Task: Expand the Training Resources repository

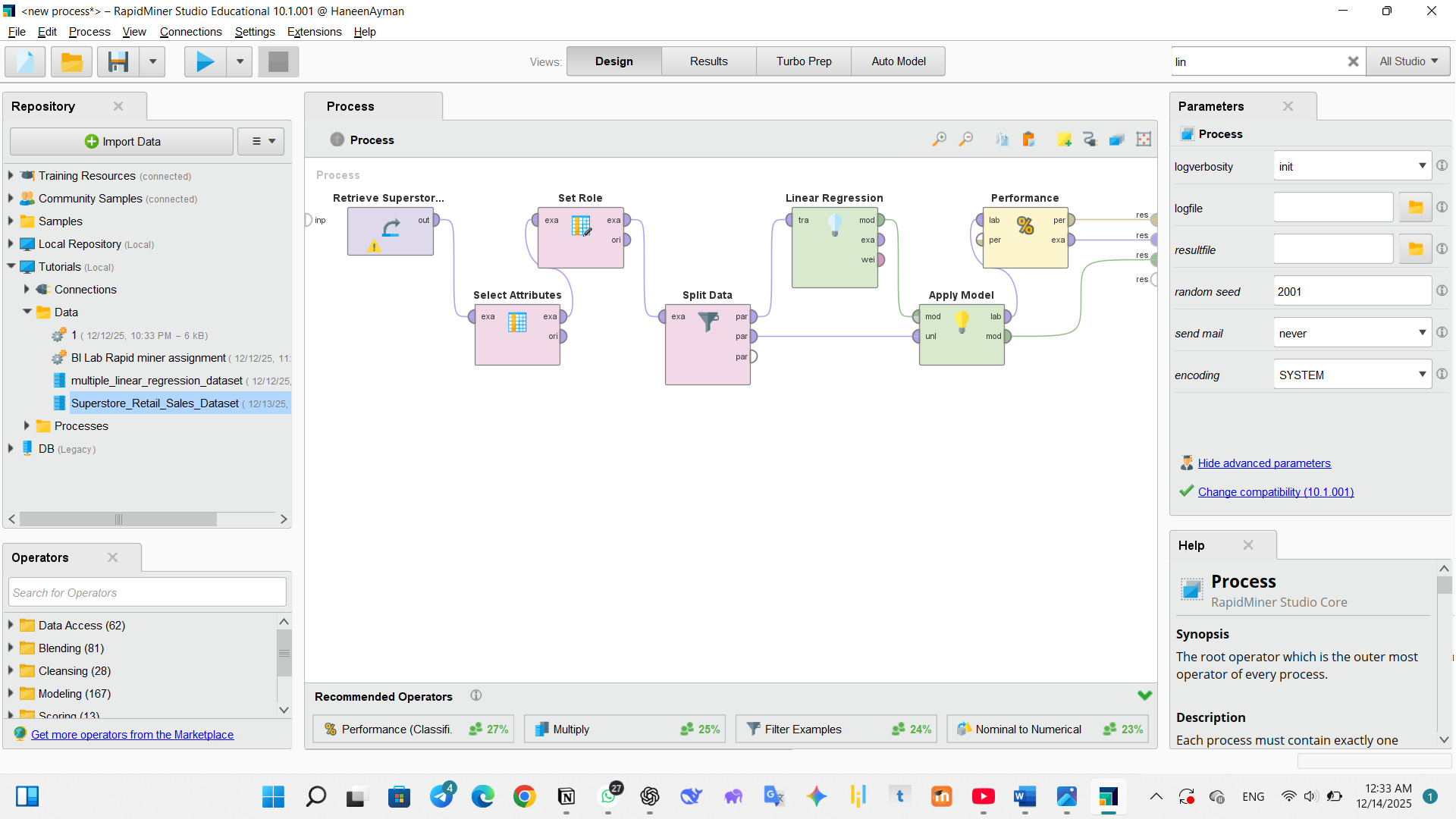Action: [11, 175]
